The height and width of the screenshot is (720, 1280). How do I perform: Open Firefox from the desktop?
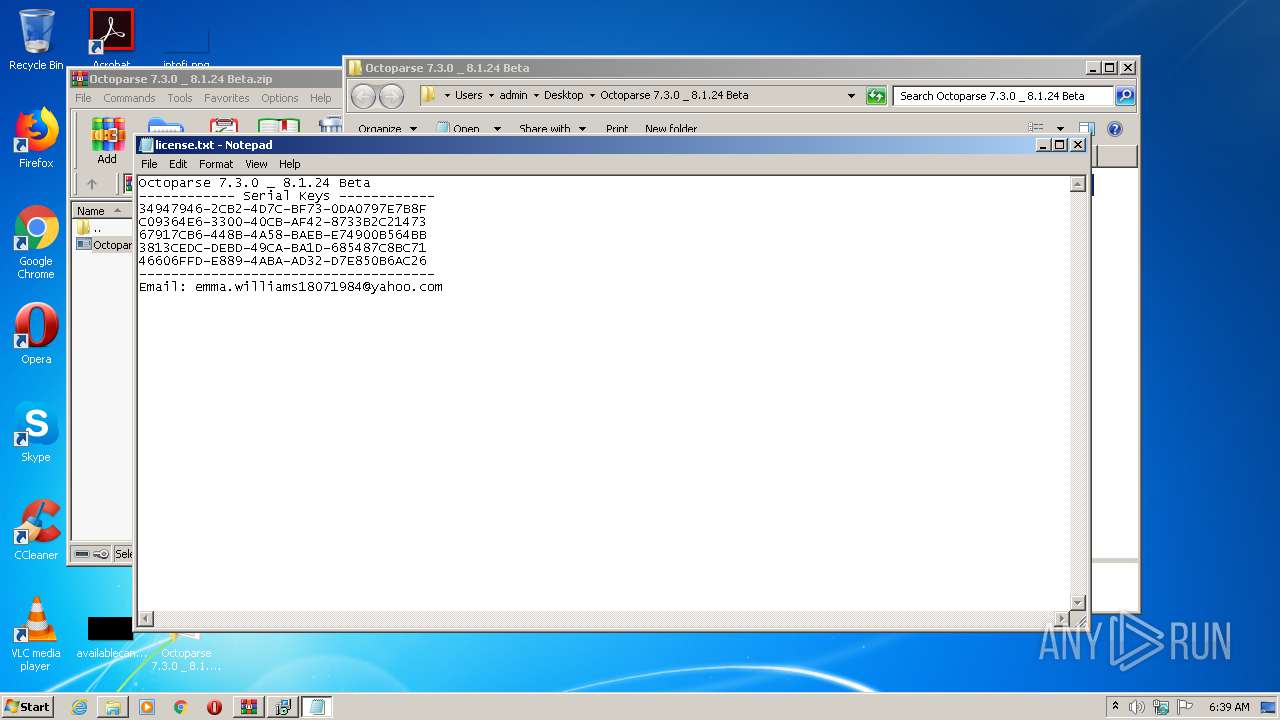[36, 138]
